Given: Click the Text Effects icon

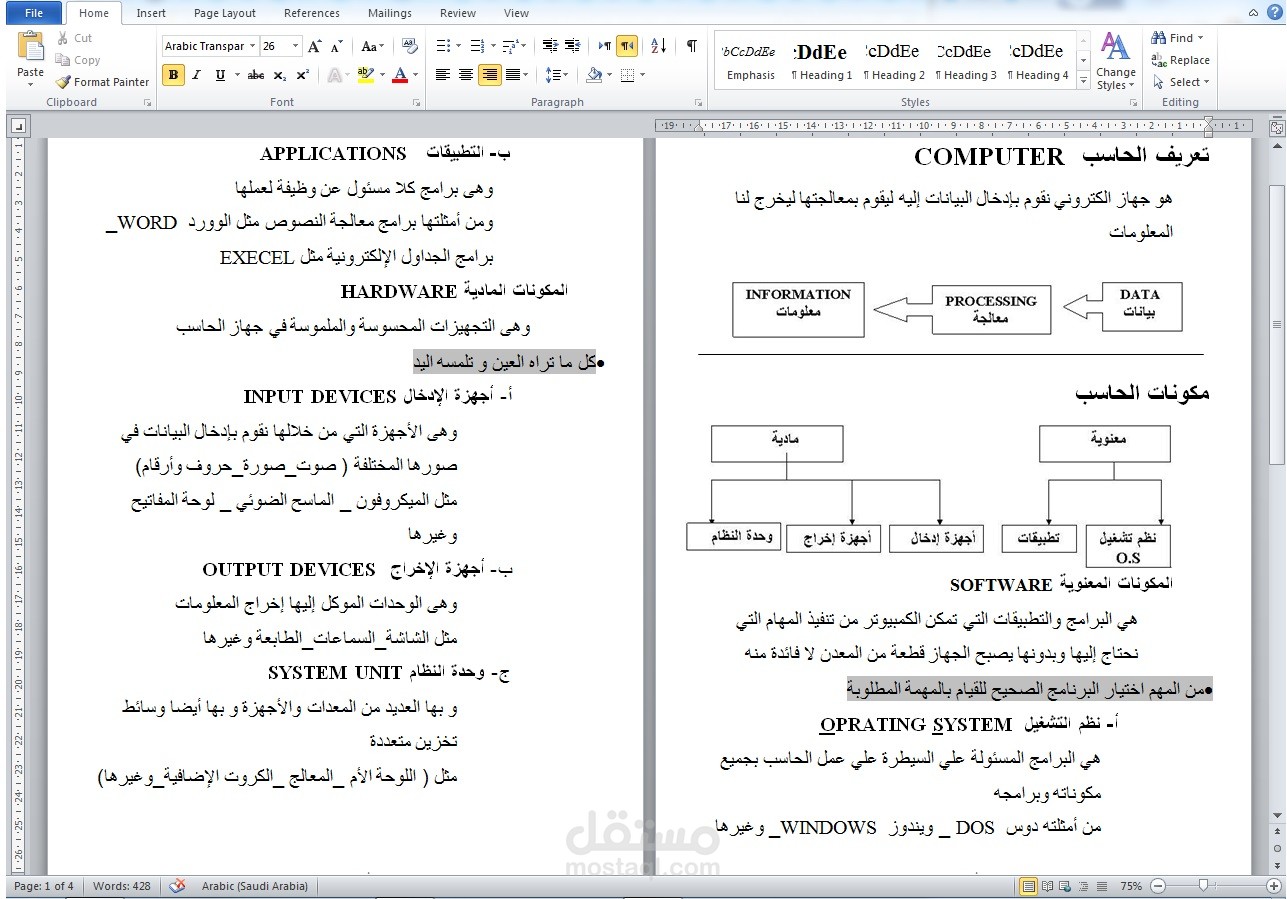Looking at the screenshot, I should (334, 75).
